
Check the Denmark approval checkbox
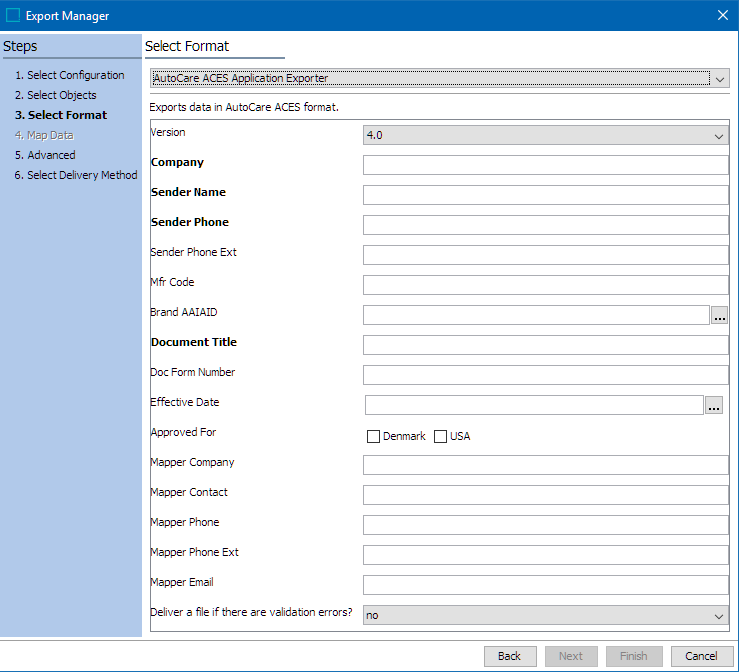(373, 436)
